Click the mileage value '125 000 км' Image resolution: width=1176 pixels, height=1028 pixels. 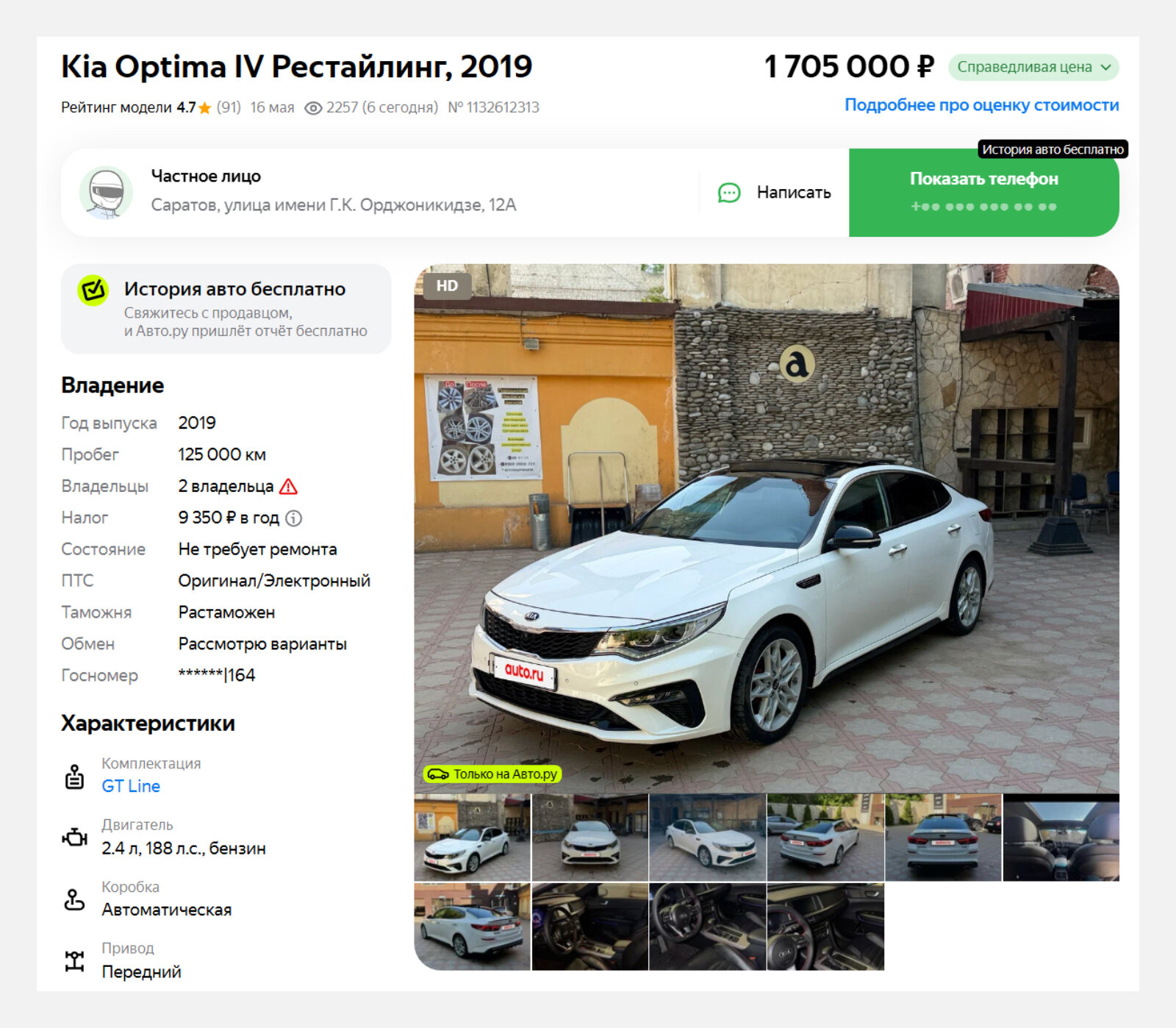(x=222, y=455)
